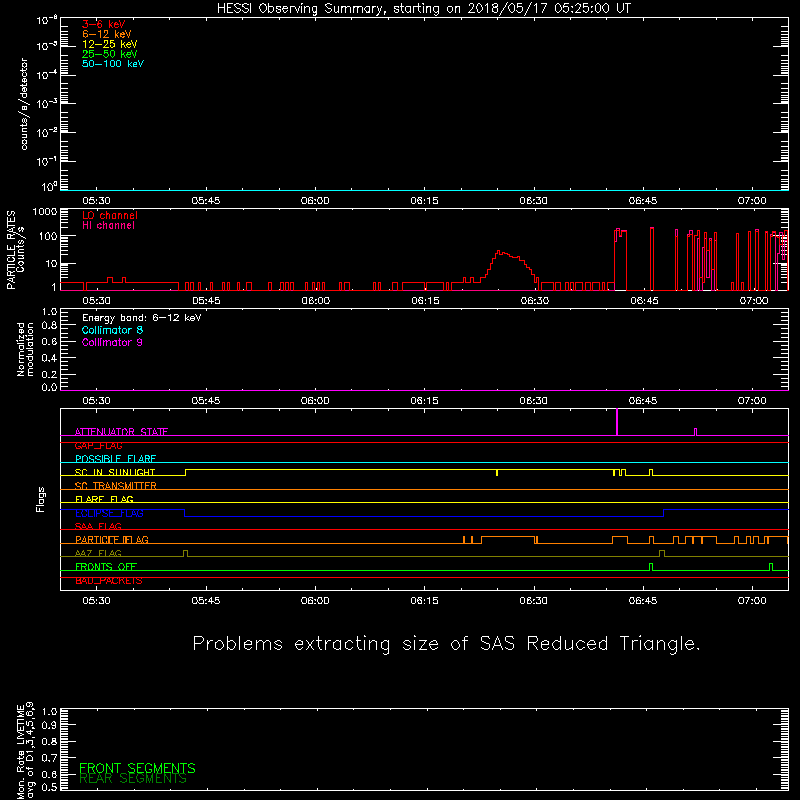Click the ATTENUATOR_STATE flag label
The height and width of the screenshot is (800, 800).
pos(121,432)
